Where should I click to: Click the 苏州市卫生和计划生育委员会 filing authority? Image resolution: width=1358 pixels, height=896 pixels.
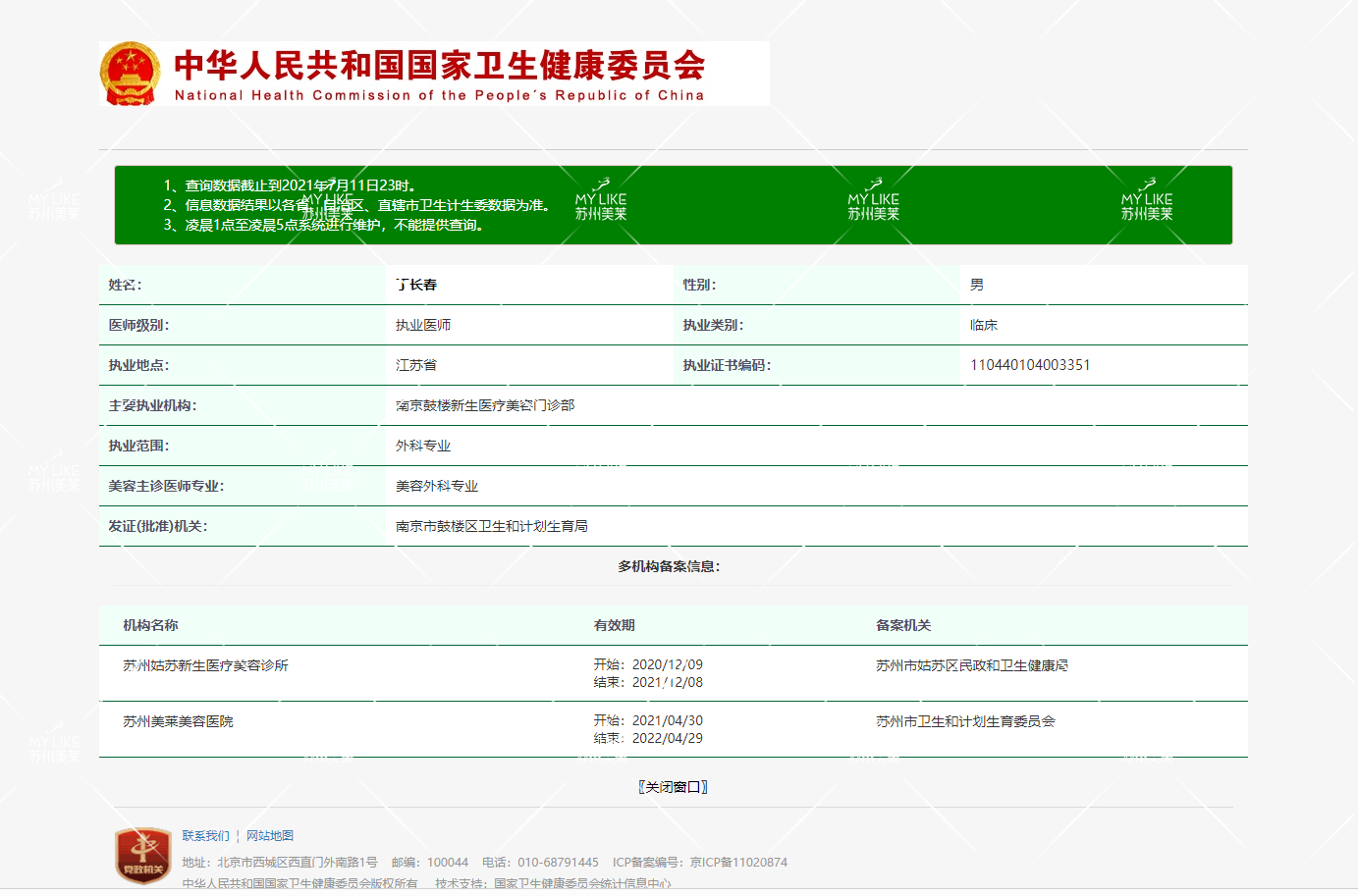965,721
